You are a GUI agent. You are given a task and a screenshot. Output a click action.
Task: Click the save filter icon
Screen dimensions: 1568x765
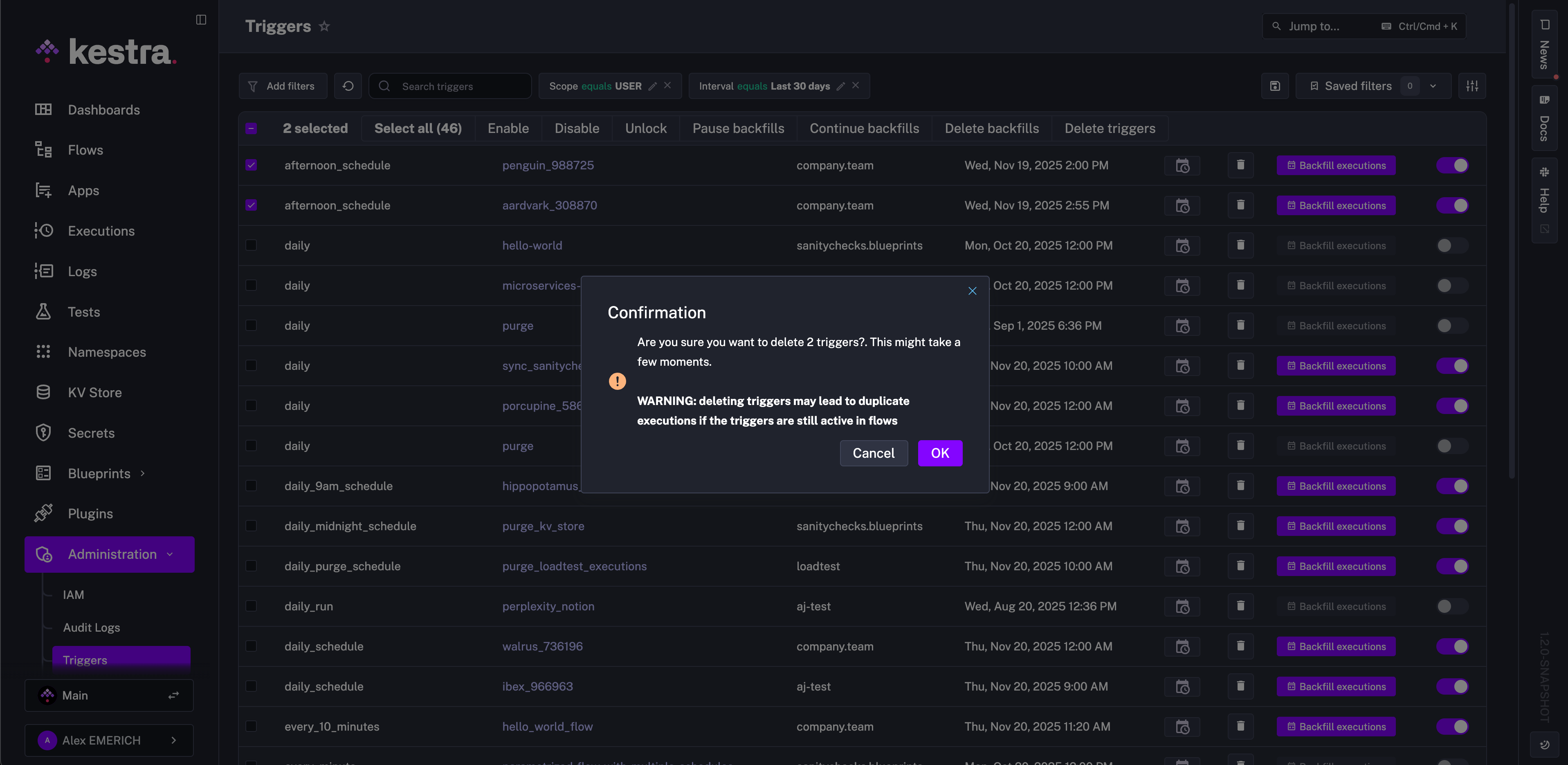1275,86
